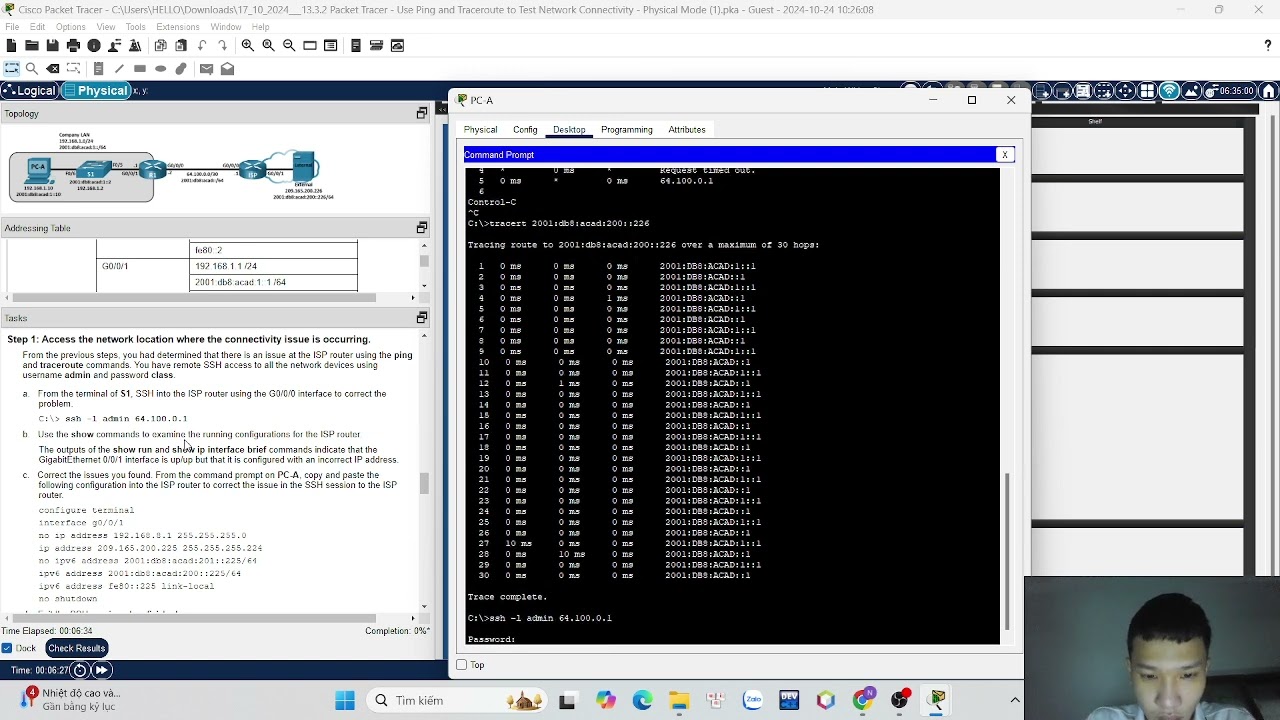Choose the Inspect magnifier tool
The width and height of the screenshot is (1280, 720).
[32, 69]
